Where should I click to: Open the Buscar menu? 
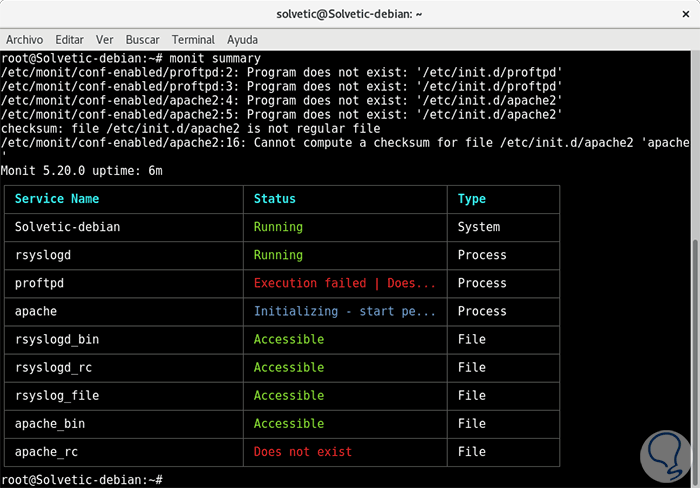coord(143,40)
